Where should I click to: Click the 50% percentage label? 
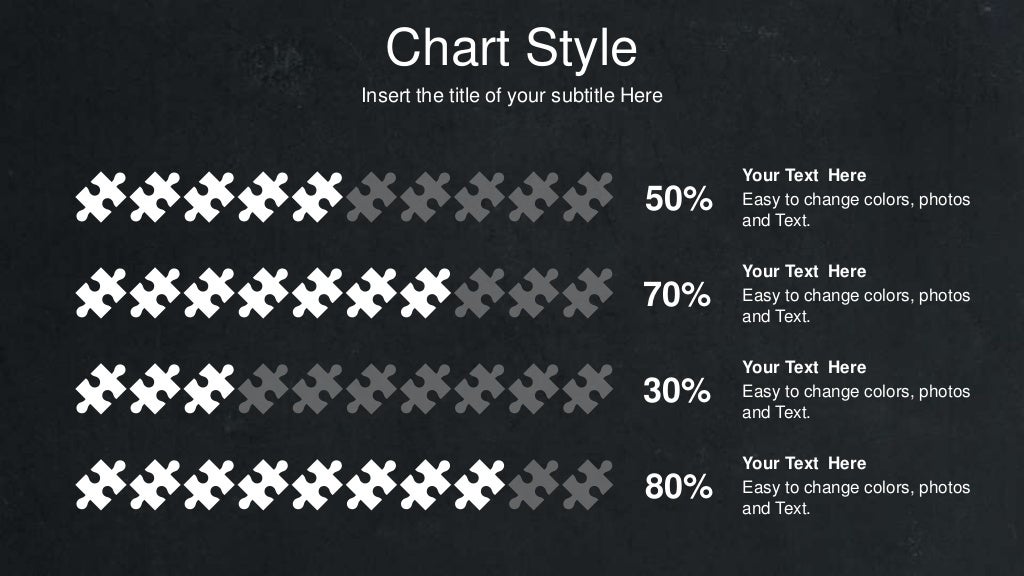(x=679, y=199)
